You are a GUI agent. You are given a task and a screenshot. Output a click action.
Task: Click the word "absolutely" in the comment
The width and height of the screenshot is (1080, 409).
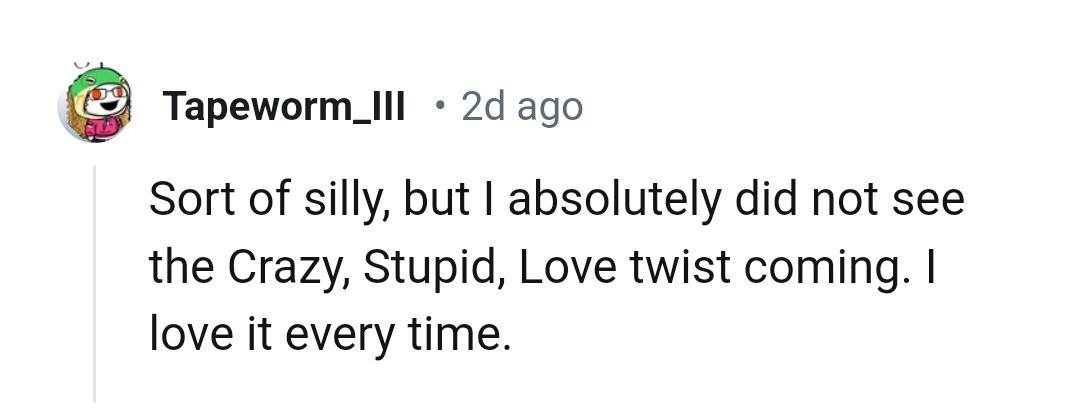pos(612,200)
